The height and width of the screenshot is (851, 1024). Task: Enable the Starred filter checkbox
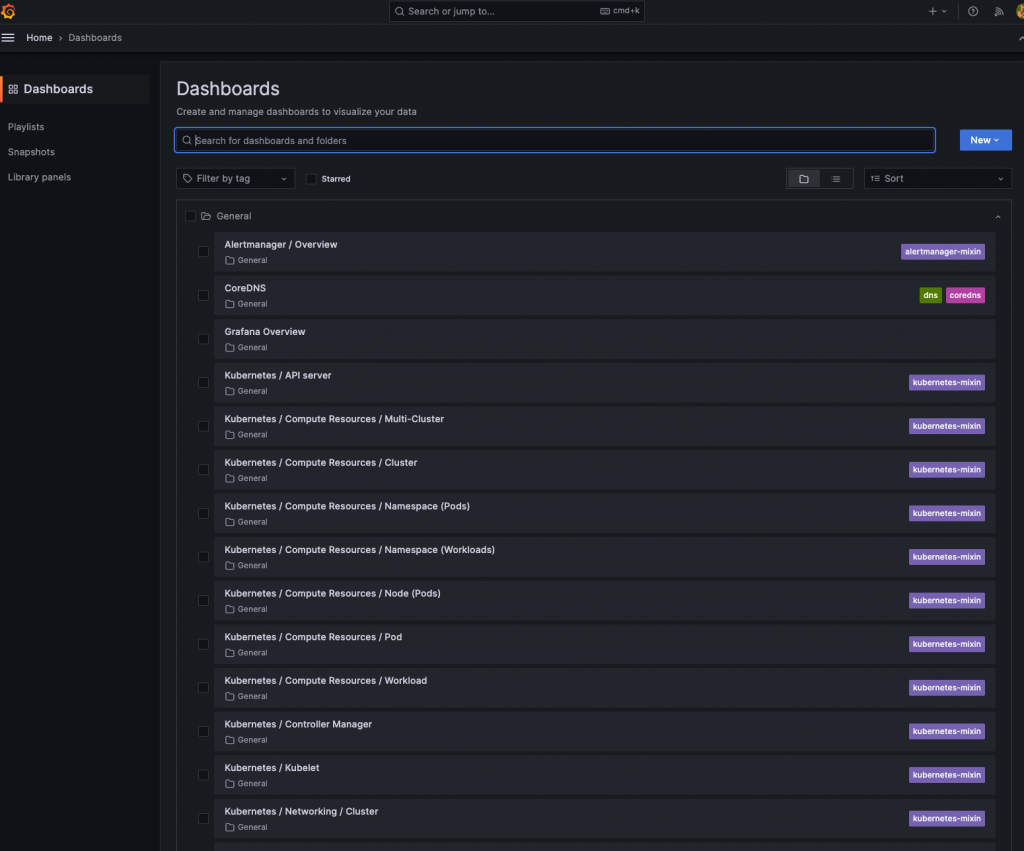pos(311,179)
